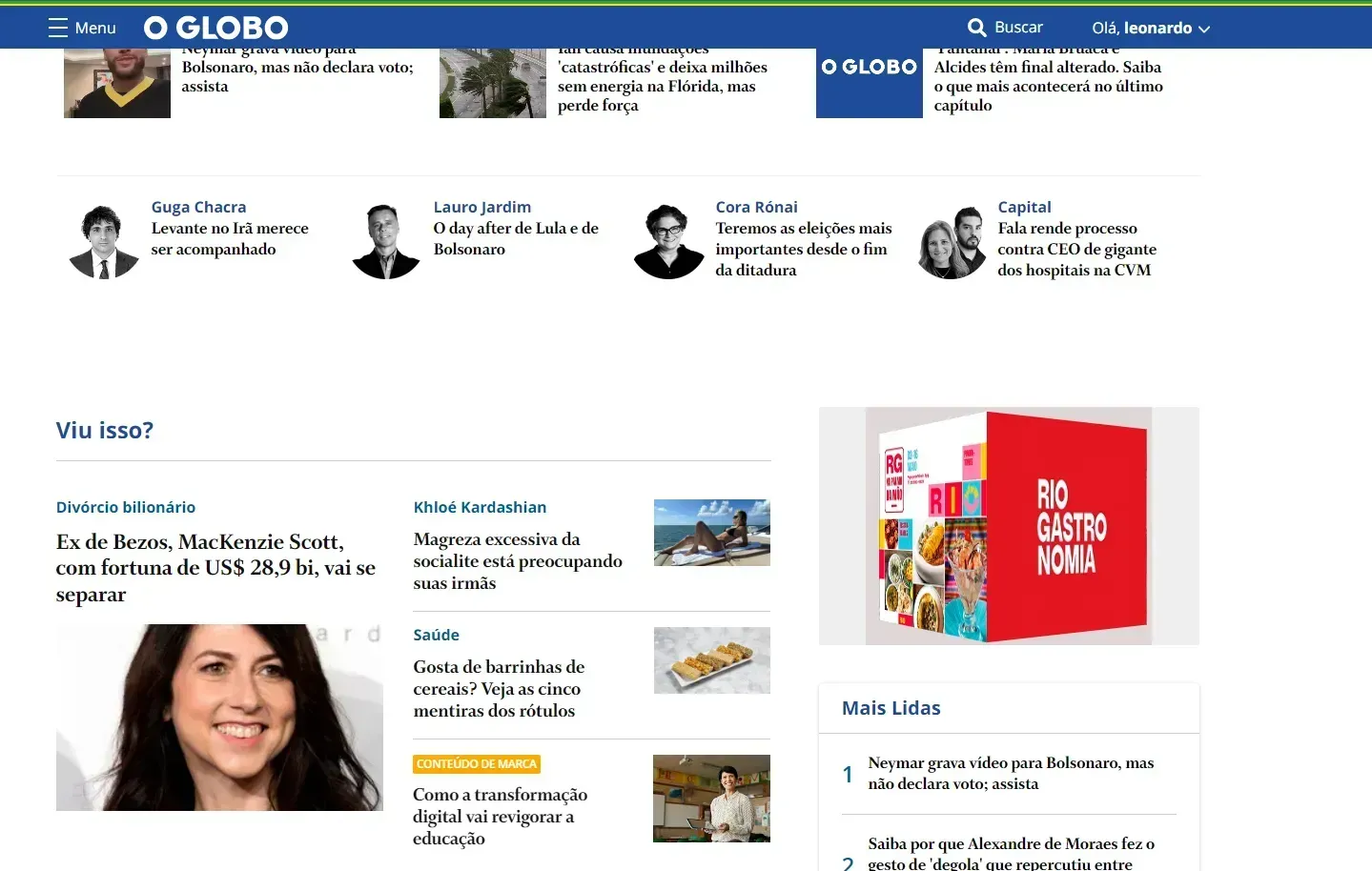Open Khloé Kardashian boat photo thumbnail
The height and width of the screenshot is (871, 1372).
[x=712, y=533]
